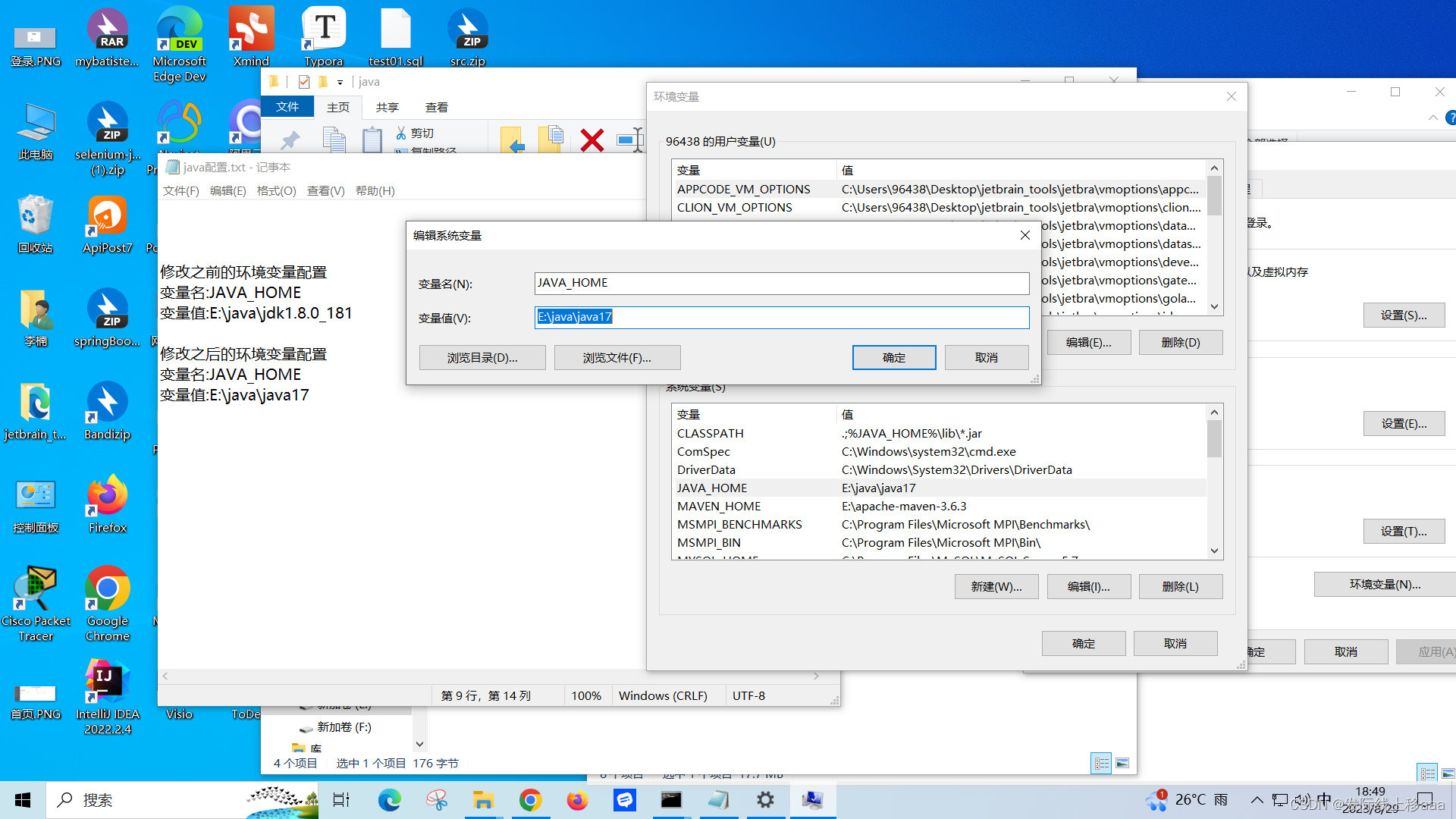1456x819 pixels.
Task: Open the ApiPost7 desktop shortcut
Action: click(108, 224)
